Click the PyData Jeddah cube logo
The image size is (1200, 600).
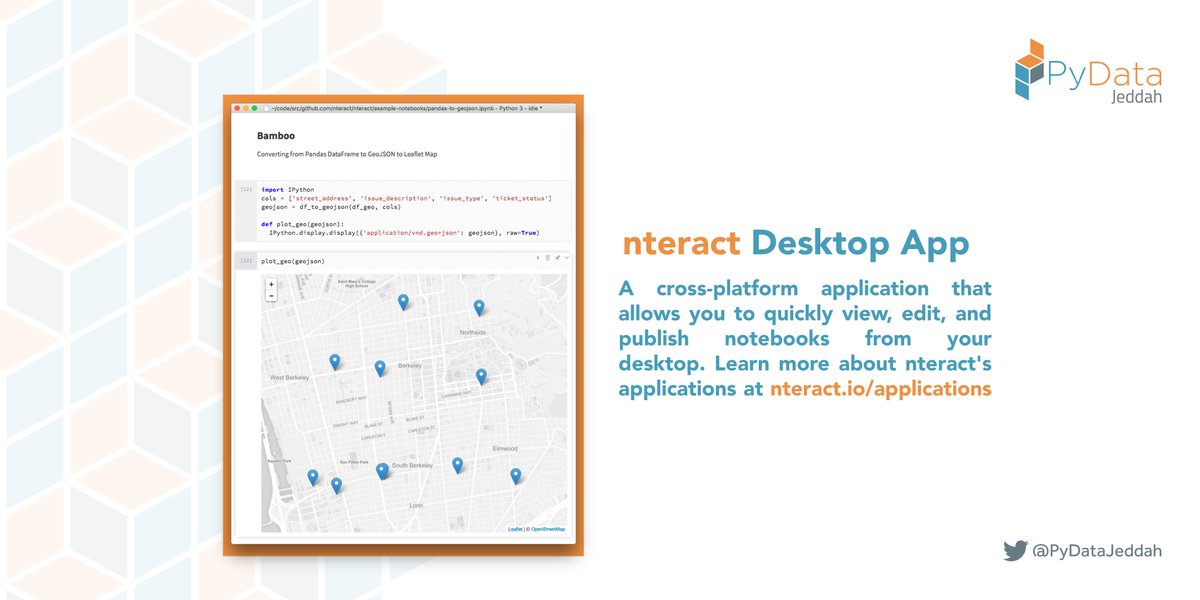click(x=1031, y=70)
